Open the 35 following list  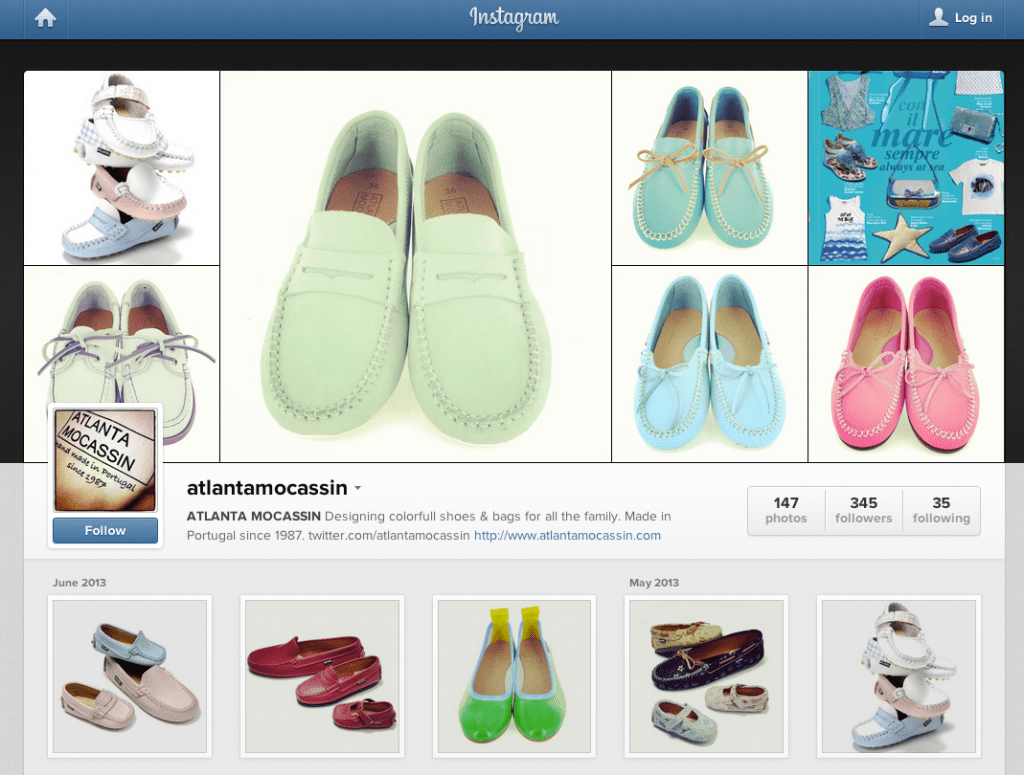pyautogui.click(x=941, y=511)
